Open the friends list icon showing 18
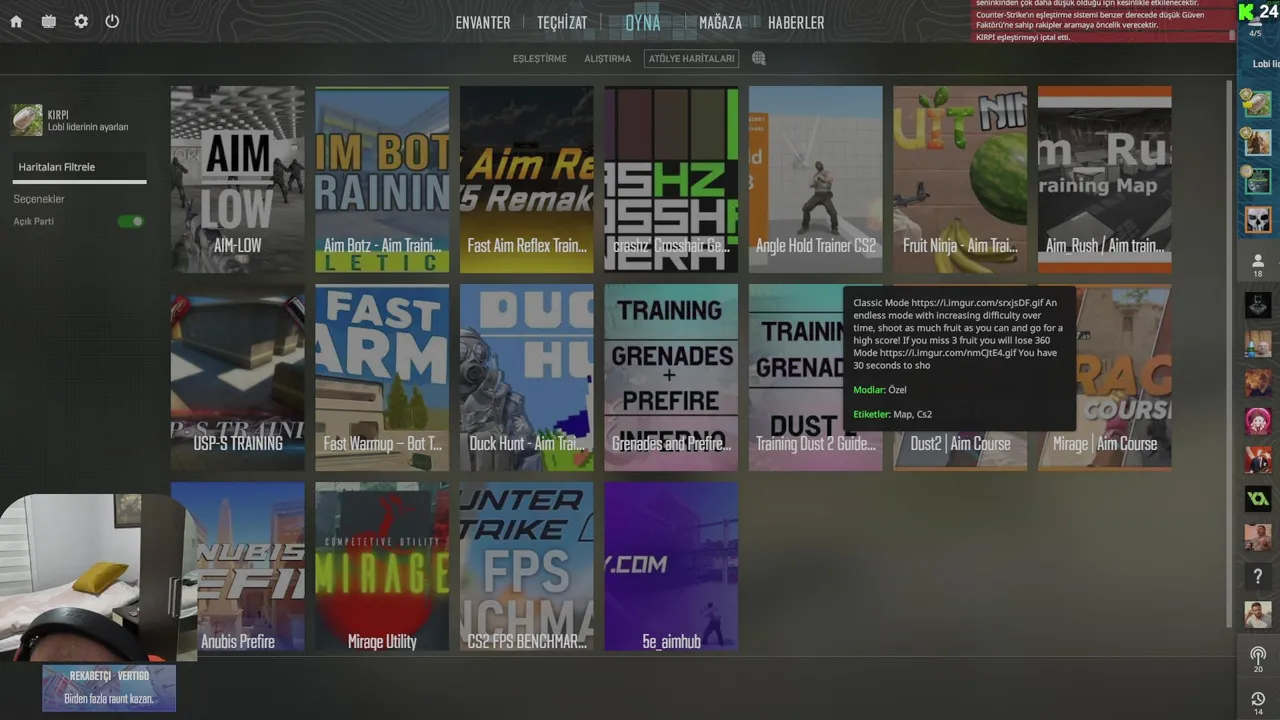 1258,265
